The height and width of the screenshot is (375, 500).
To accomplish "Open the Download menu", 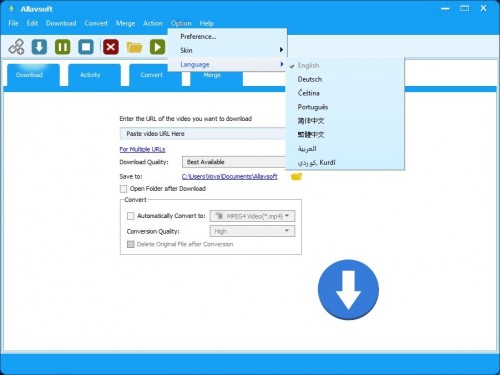I will tap(61, 23).
